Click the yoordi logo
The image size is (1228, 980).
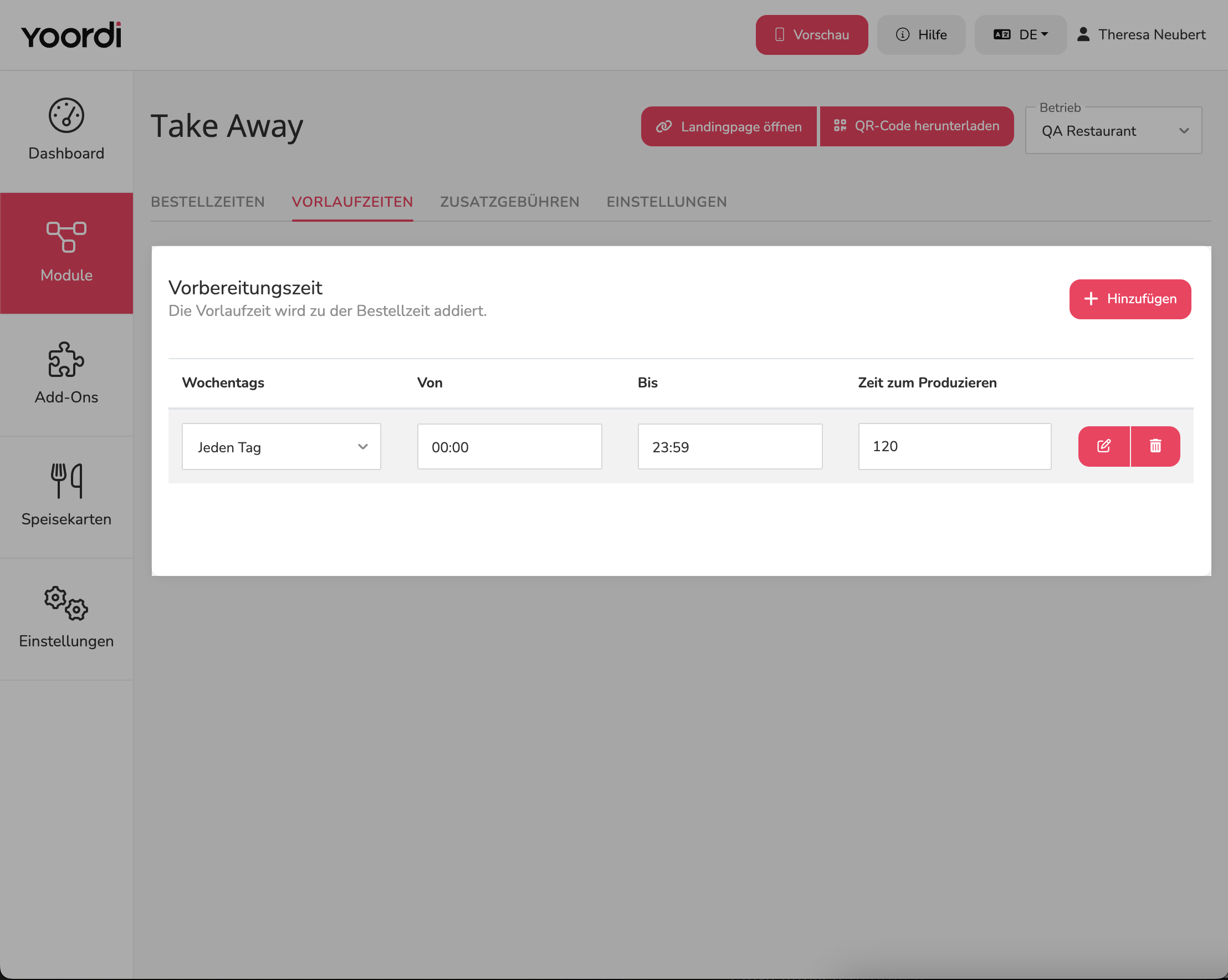click(71, 35)
